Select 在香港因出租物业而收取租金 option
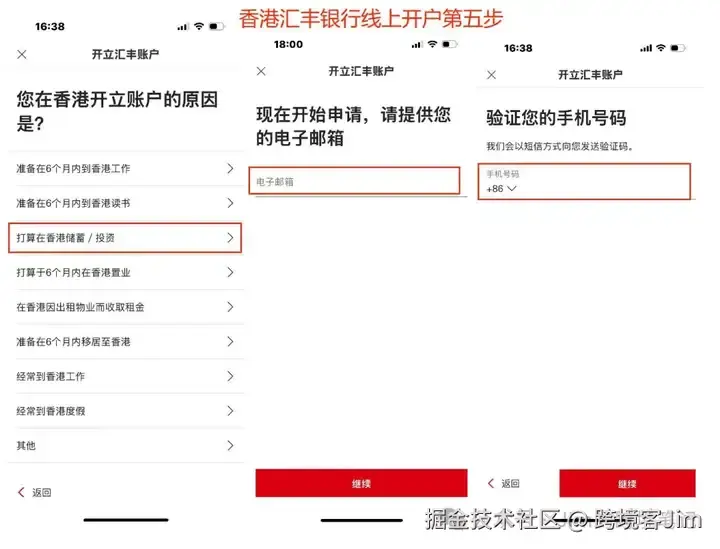Screen dimensions: 720x549 [125, 307]
